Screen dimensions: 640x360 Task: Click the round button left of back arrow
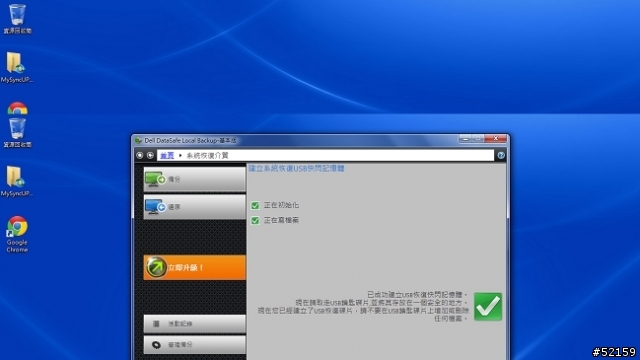140,155
